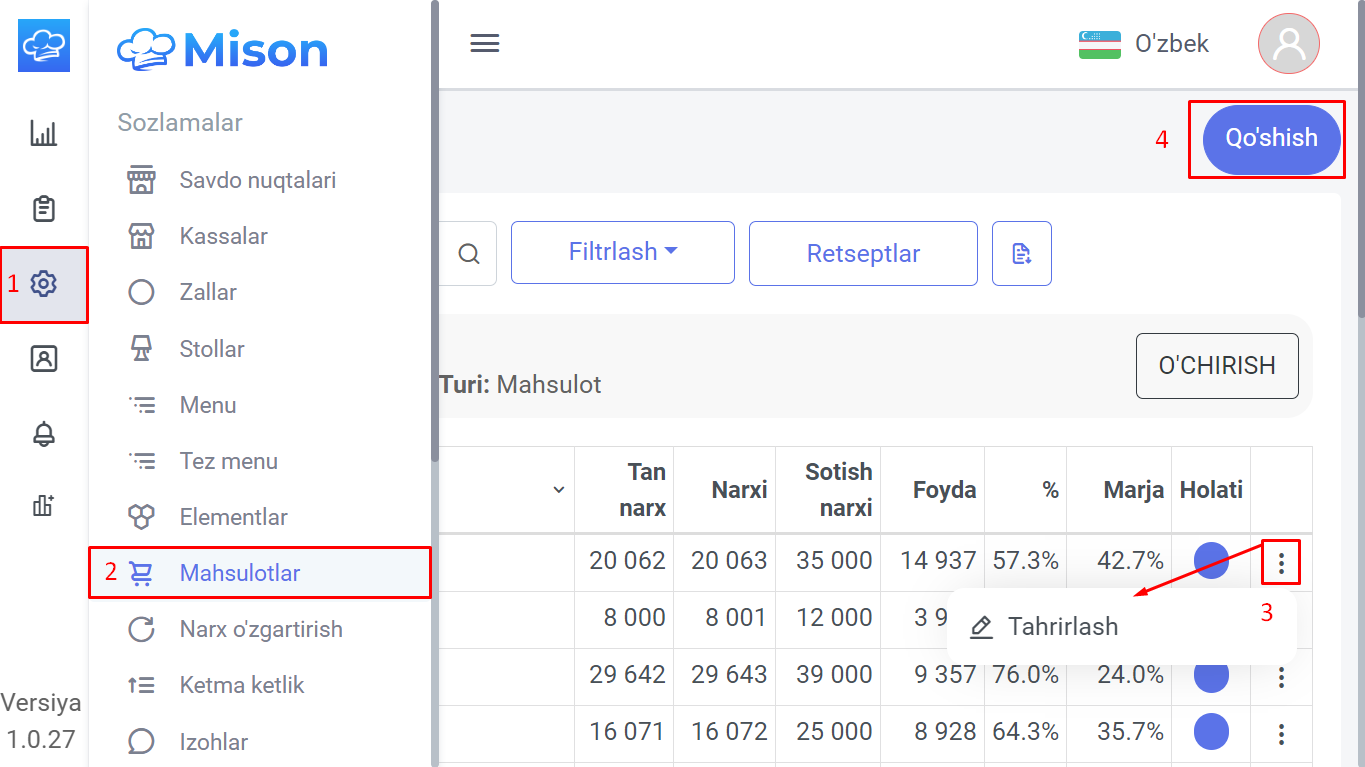
Task: Click the O'CHIRISH button
Action: (1217, 366)
